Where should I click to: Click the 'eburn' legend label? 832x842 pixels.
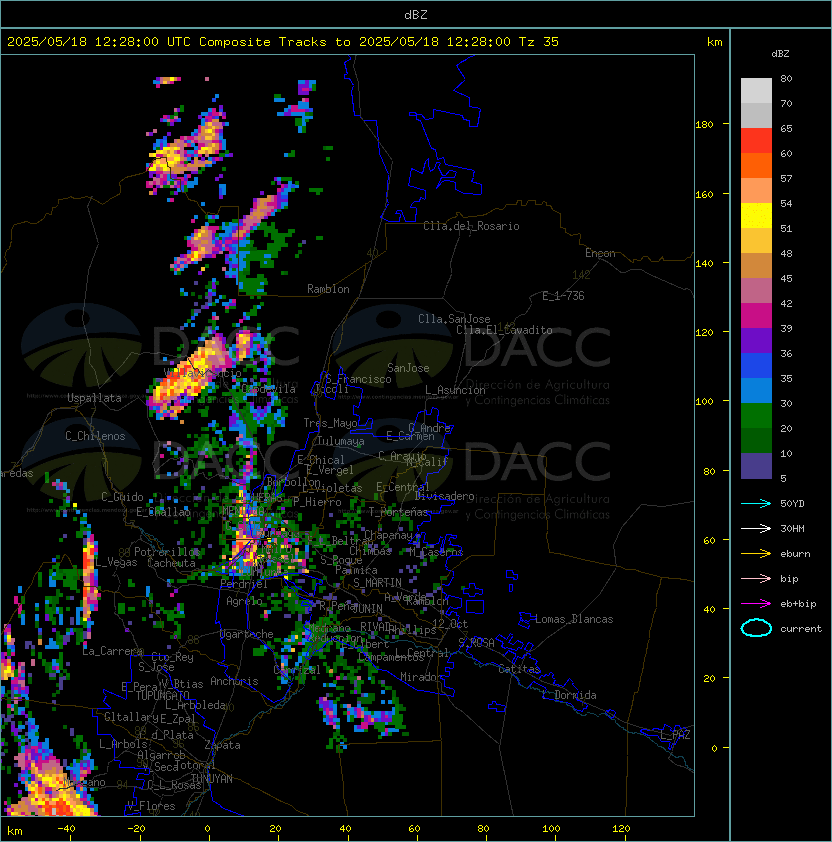coord(795,554)
